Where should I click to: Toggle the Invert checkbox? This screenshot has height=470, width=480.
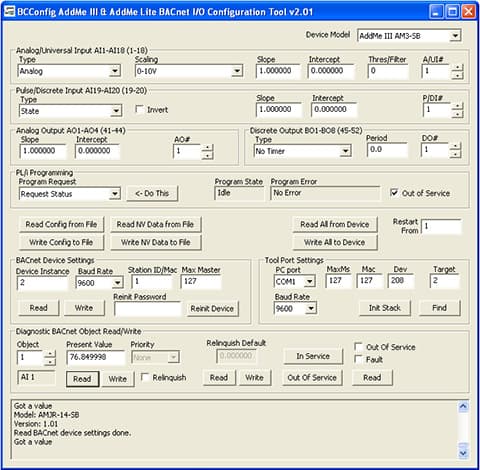point(140,109)
